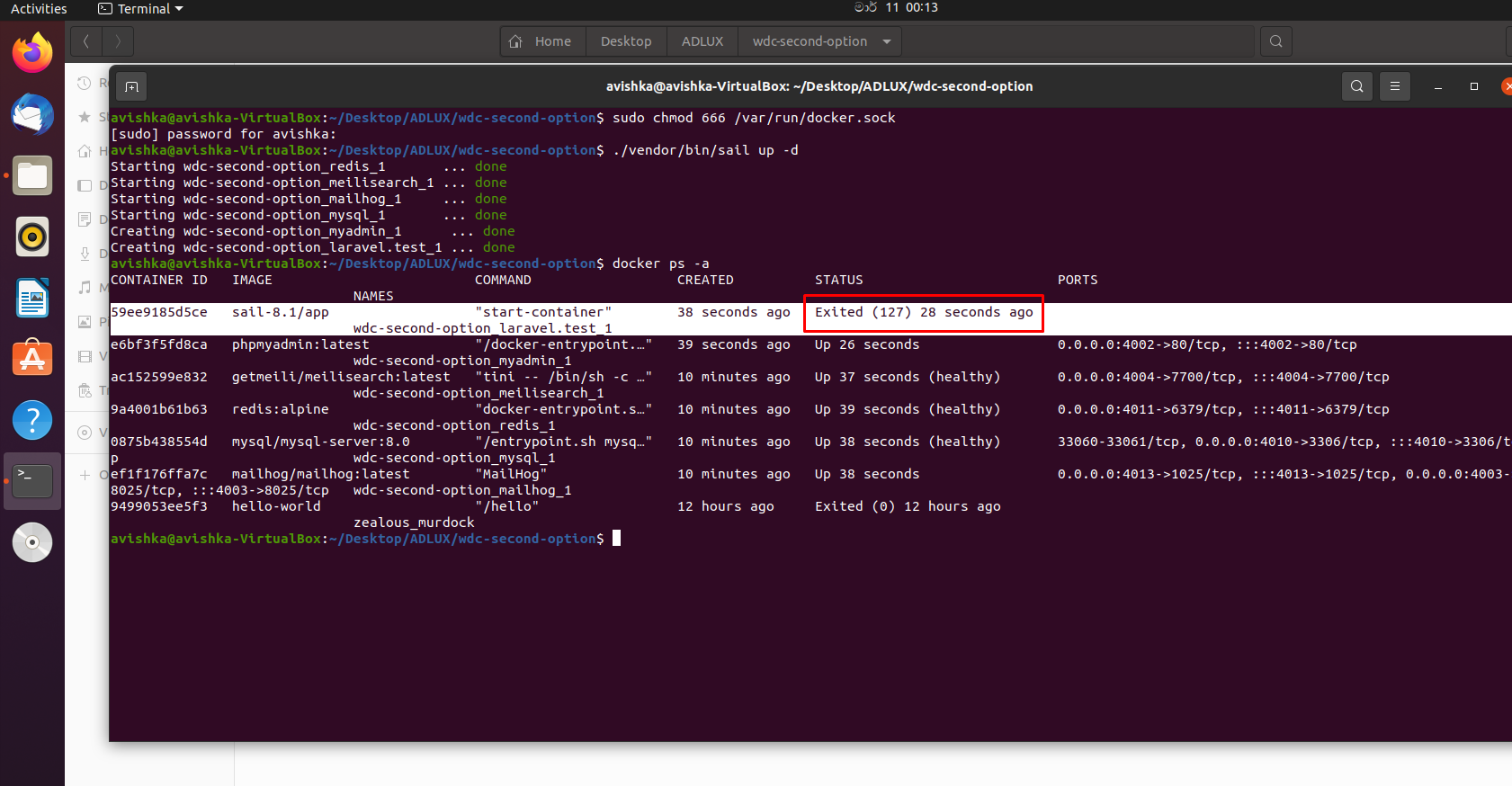Click the hello-world image text
The height and width of the screenshot is (786, 1512).
coord(276,506)
